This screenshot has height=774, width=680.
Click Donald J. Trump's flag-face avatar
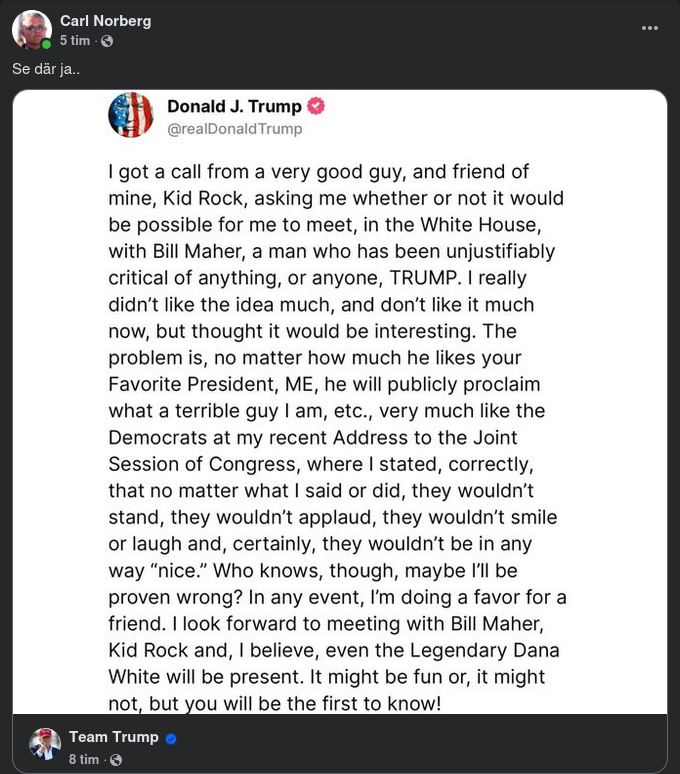coord(130,115)
